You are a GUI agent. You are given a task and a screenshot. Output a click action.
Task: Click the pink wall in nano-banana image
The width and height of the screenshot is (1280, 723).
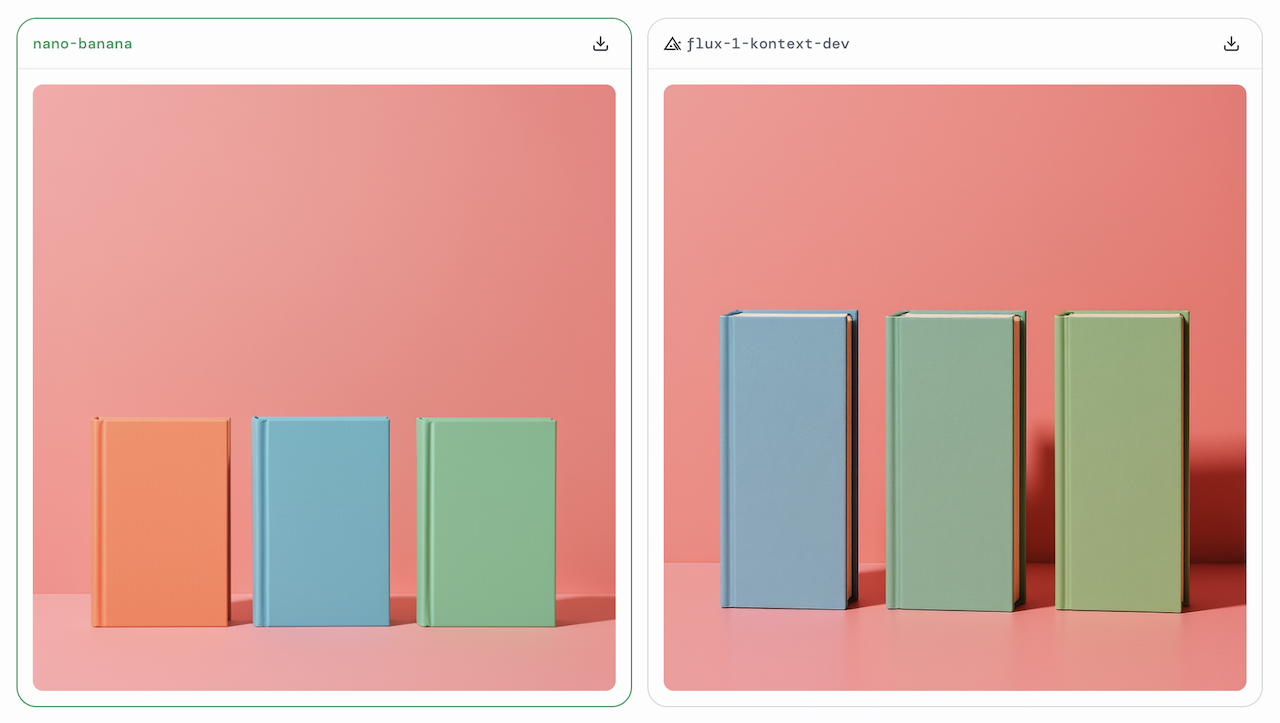324,250
